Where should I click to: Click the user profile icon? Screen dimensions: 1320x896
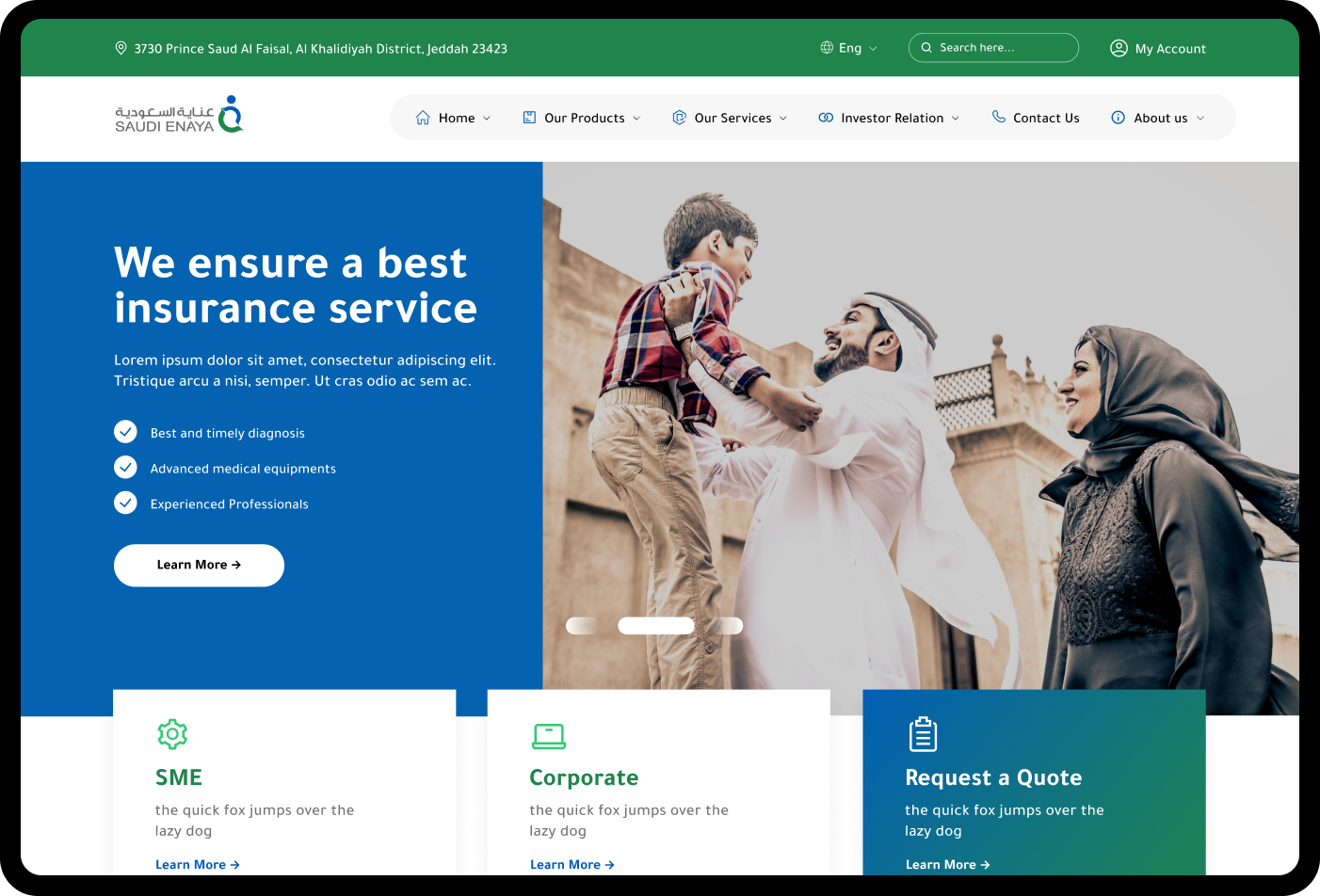click(1119, 48)
